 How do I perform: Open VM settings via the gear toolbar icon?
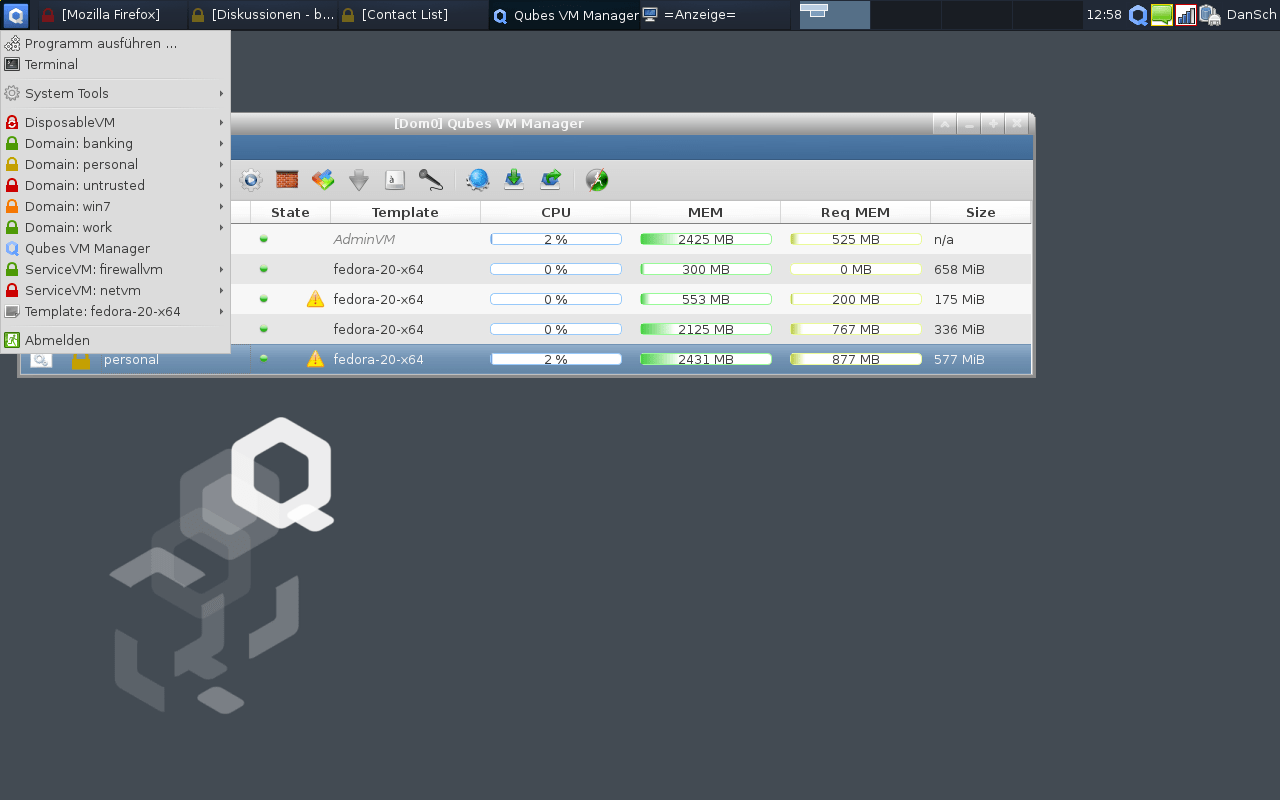tap(251, 180)
